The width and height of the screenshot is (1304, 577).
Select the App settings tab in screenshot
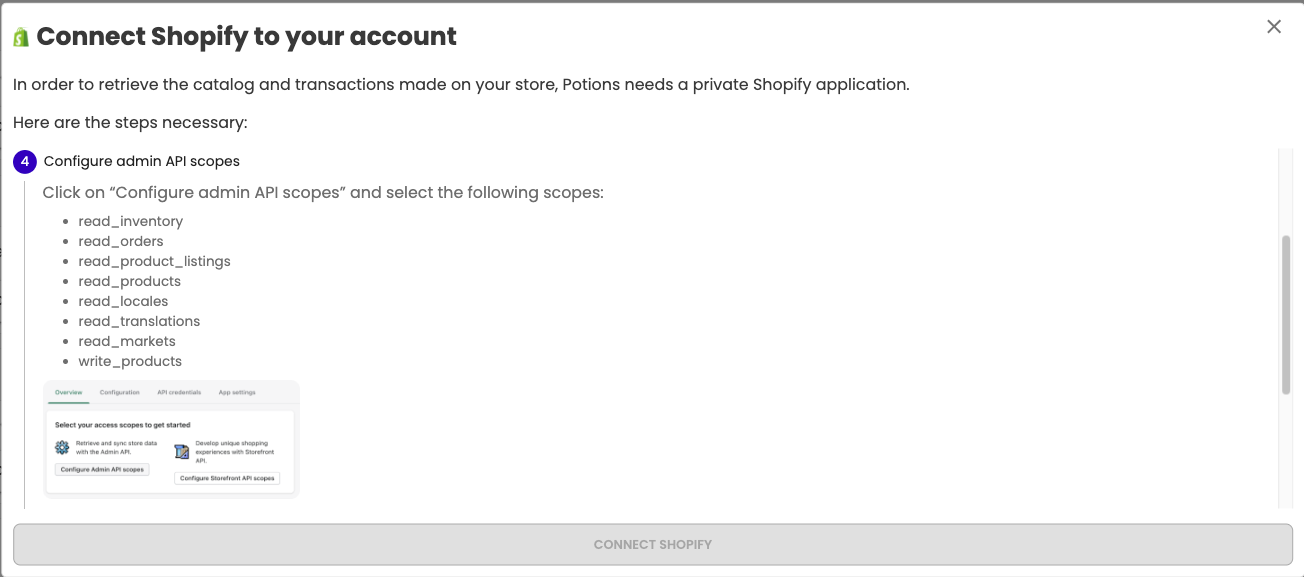(x=237, y=392)
